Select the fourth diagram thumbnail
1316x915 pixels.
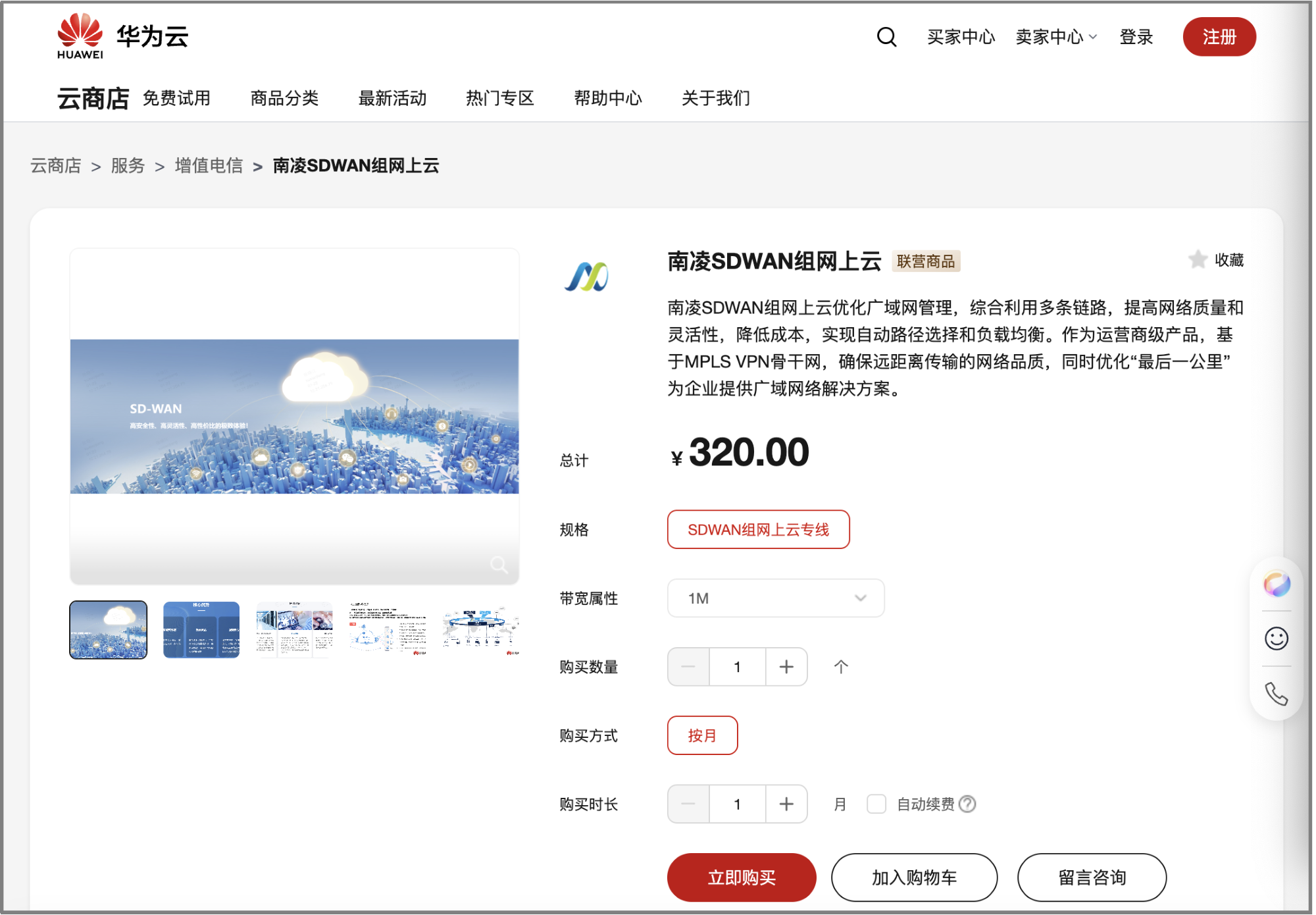tap(388, 629)
